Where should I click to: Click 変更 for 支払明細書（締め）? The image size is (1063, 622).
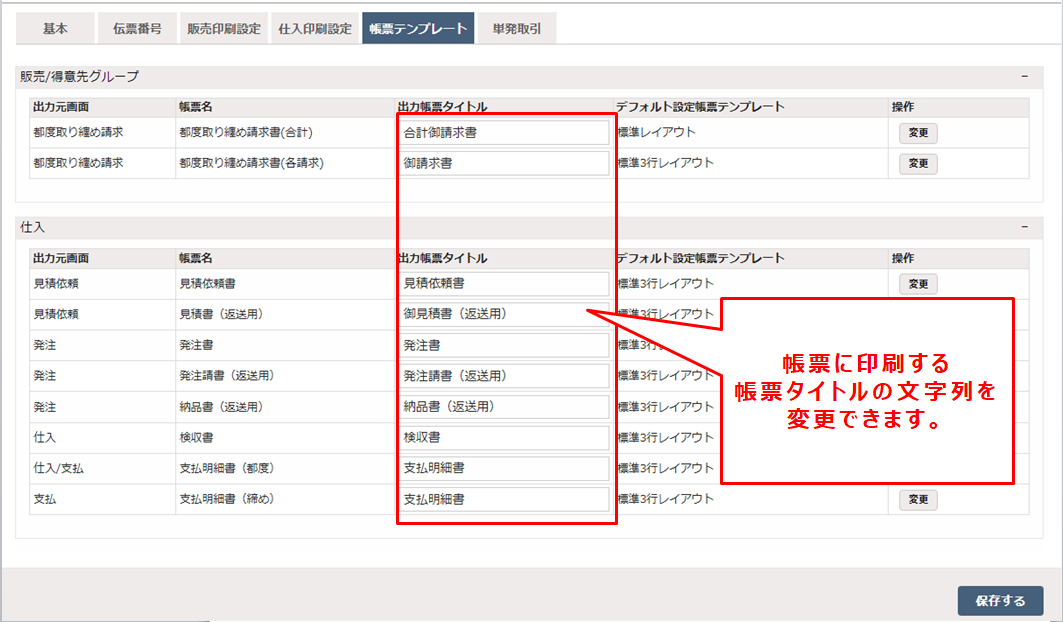[x=916, y=500]
